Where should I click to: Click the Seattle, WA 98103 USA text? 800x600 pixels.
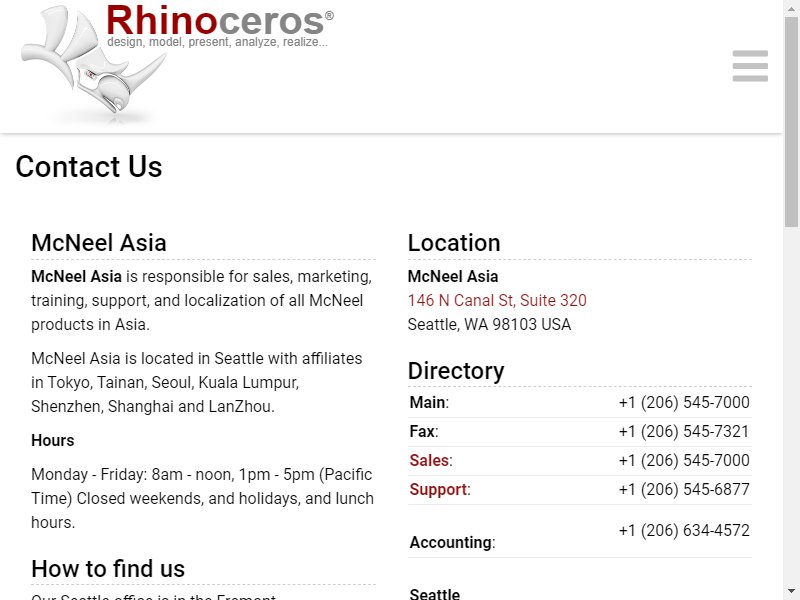pyautogui.click(x=489, y=324)
